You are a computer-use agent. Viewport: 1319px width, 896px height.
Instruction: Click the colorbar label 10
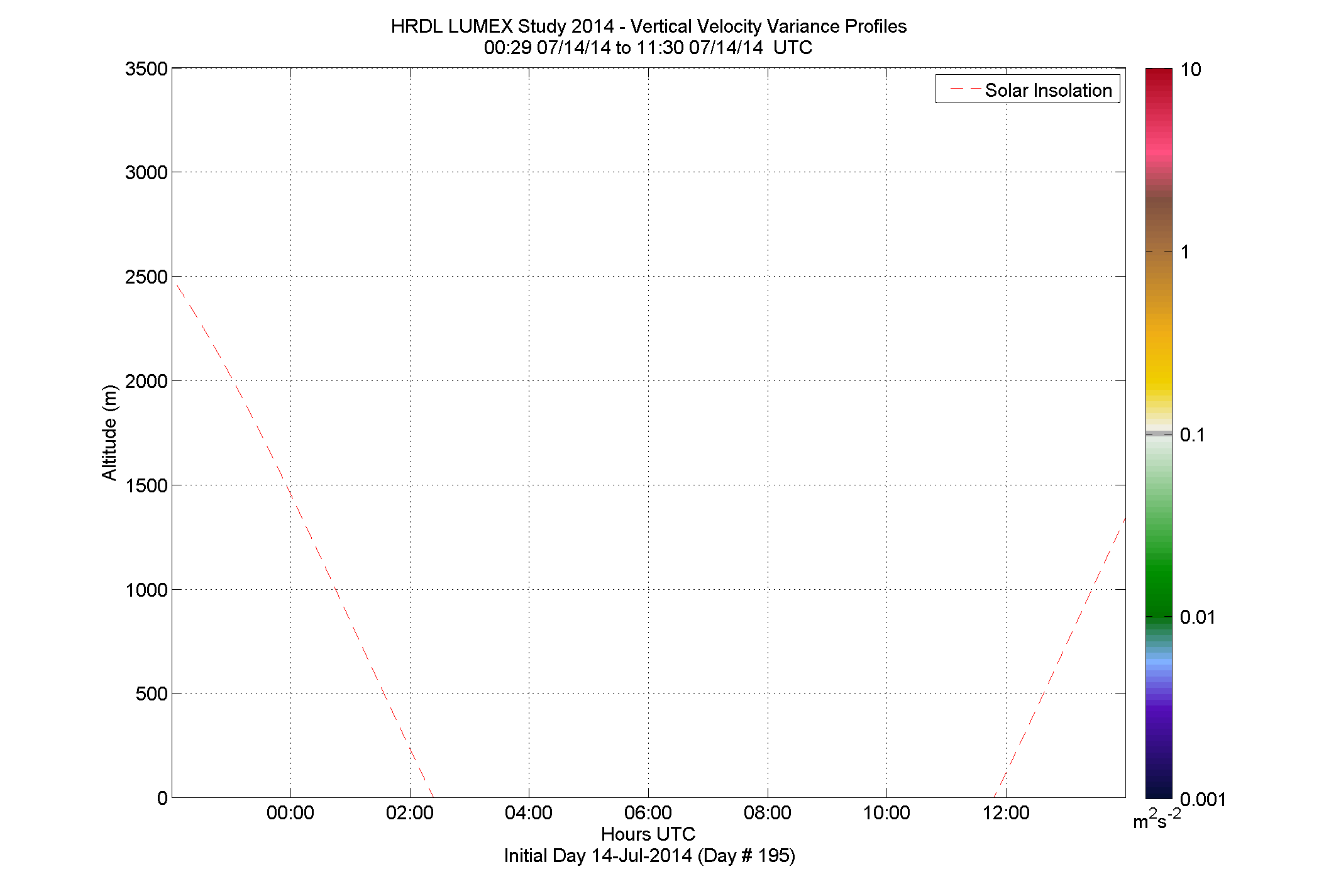(1191, 70)
